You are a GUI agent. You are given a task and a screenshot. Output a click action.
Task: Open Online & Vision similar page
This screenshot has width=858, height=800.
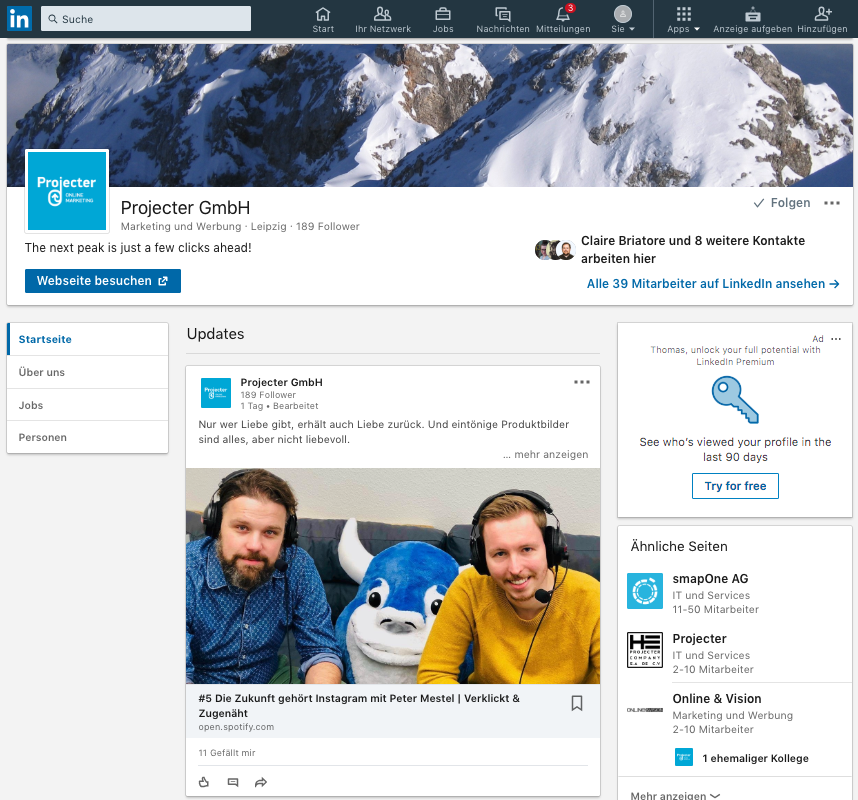pos(716,699)
